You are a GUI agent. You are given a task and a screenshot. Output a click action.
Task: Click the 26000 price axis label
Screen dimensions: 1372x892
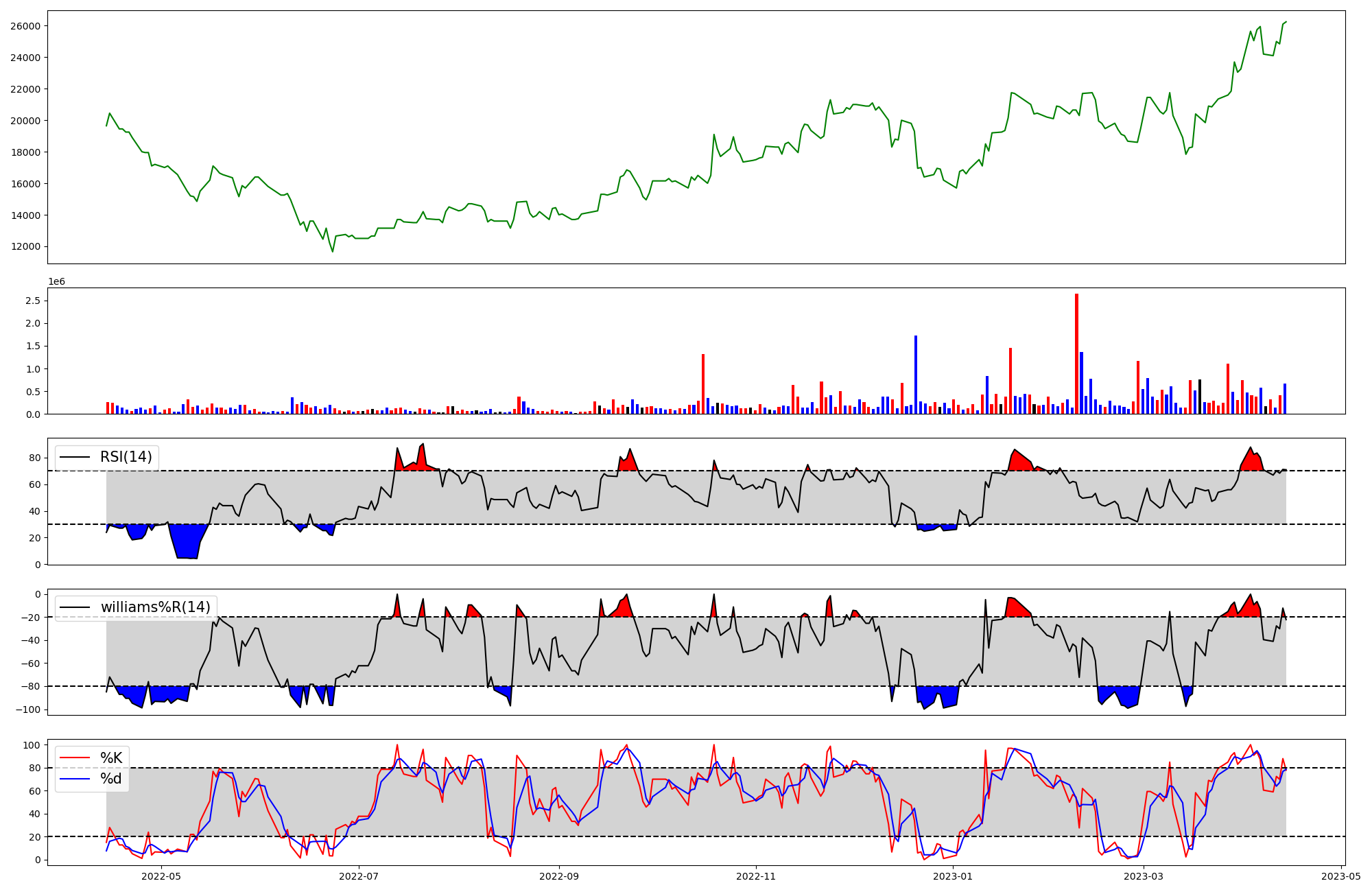click(x=25, y=26)
